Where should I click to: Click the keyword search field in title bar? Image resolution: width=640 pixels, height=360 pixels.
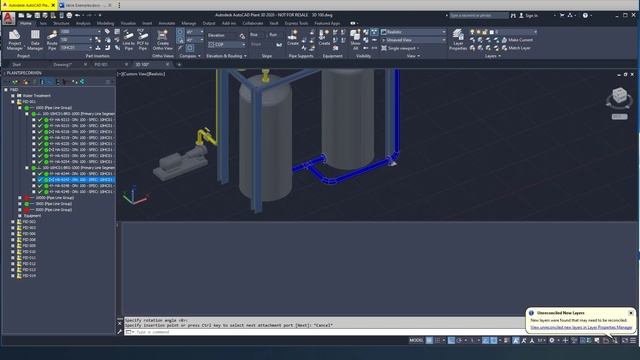(479, 16)
